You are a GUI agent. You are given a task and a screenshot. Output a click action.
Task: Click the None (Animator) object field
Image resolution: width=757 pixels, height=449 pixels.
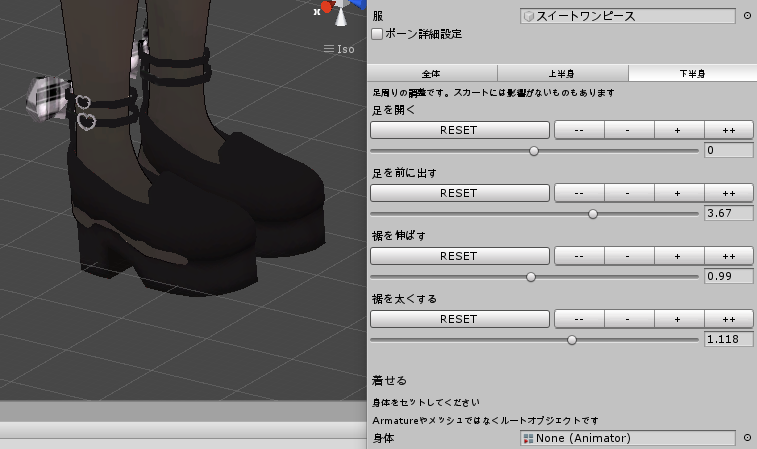click(x=628, y=438)
